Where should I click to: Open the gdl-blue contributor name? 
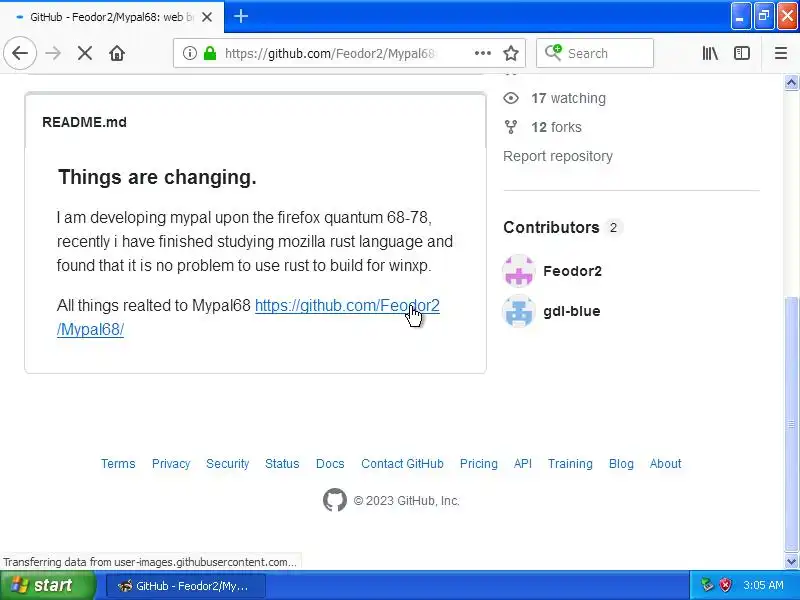tap(571, 311)
